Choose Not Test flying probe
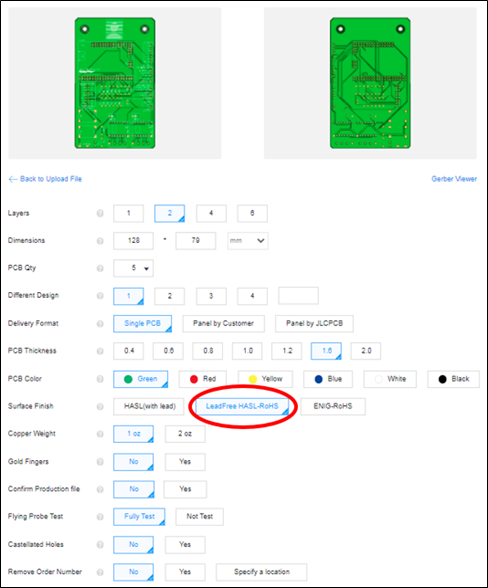This screenshot has width=488, height=588. 200,517
